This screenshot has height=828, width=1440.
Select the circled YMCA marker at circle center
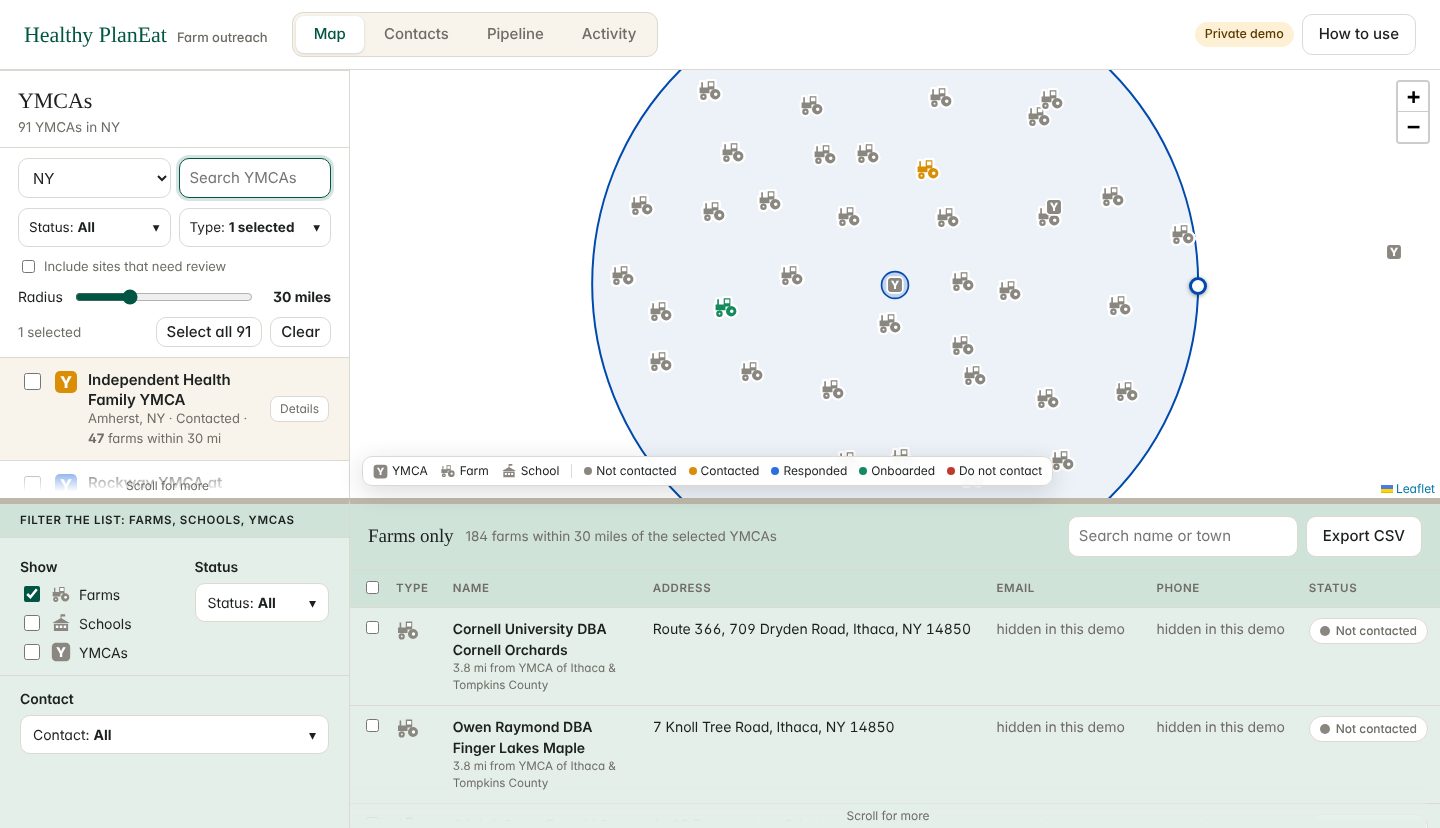895,285
